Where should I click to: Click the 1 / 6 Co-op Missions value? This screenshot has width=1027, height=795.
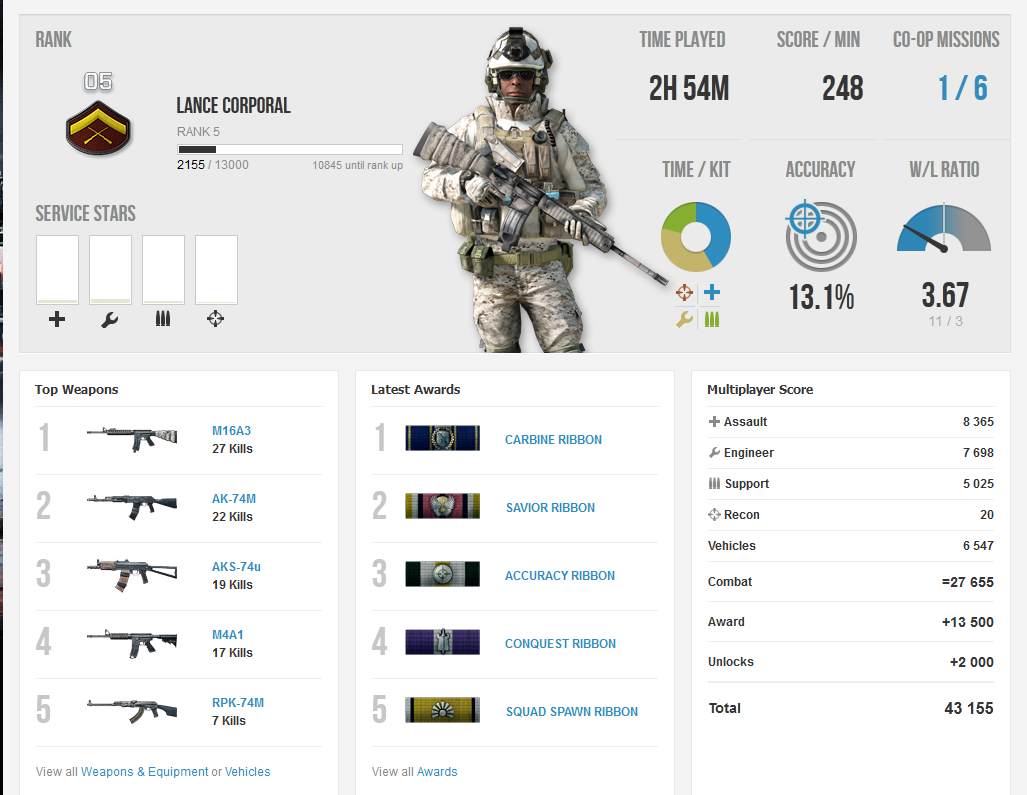click(x=962, y=88)
